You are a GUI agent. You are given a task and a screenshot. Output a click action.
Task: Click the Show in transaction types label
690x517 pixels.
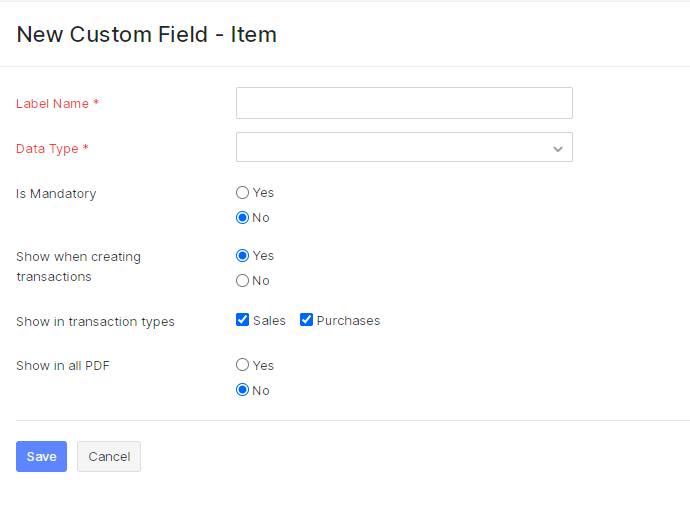click(95, 322)
